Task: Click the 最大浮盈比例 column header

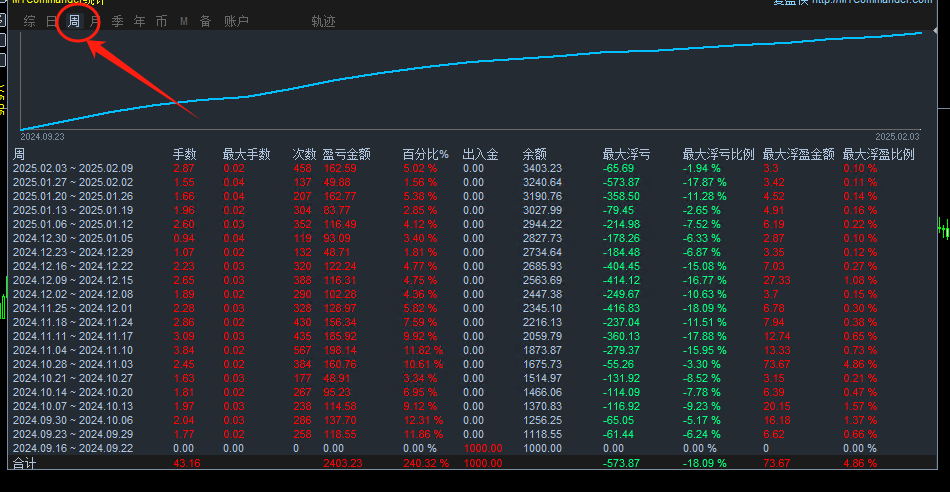Action: pos(879,155)
